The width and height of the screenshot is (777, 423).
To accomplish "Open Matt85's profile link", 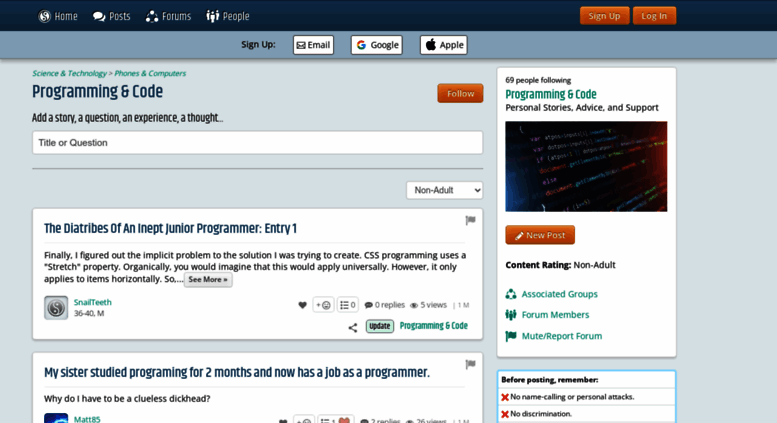I will coord(87,419).
